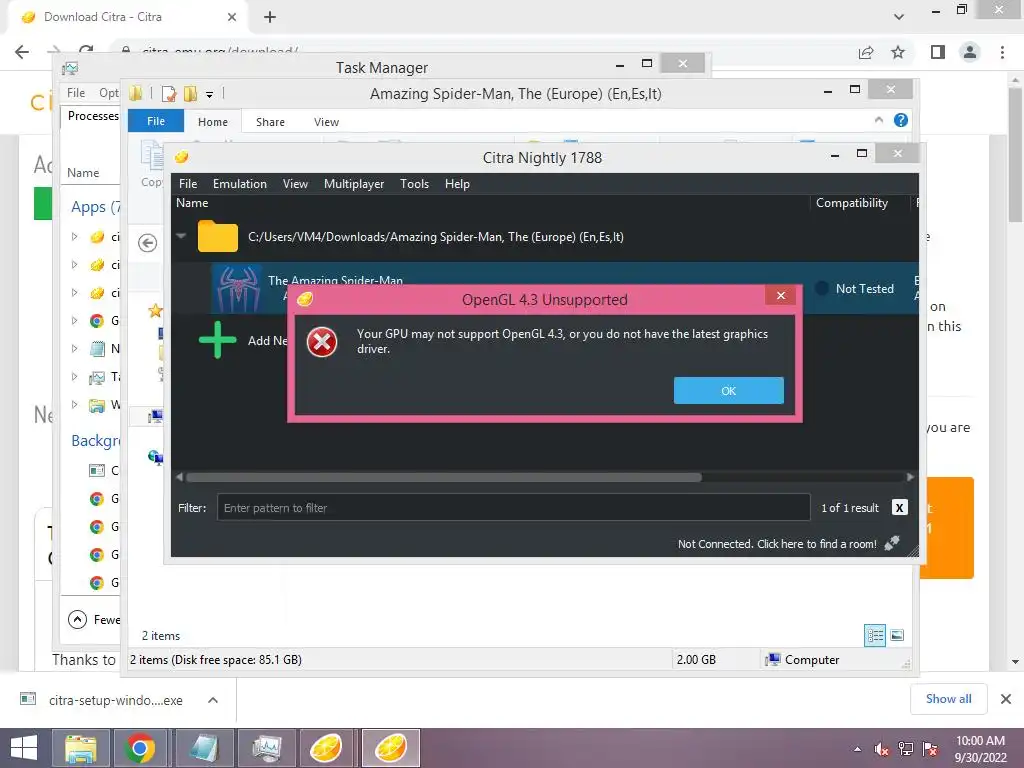Click the Chrome share page icon
The width and height of the screenshot is (1024, 768).
866,52
